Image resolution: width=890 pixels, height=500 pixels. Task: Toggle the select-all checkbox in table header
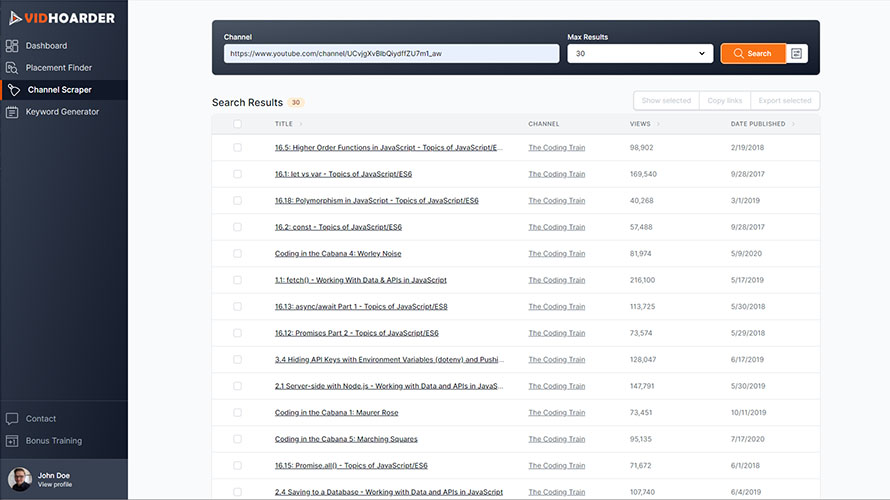(x=237, y=124)
